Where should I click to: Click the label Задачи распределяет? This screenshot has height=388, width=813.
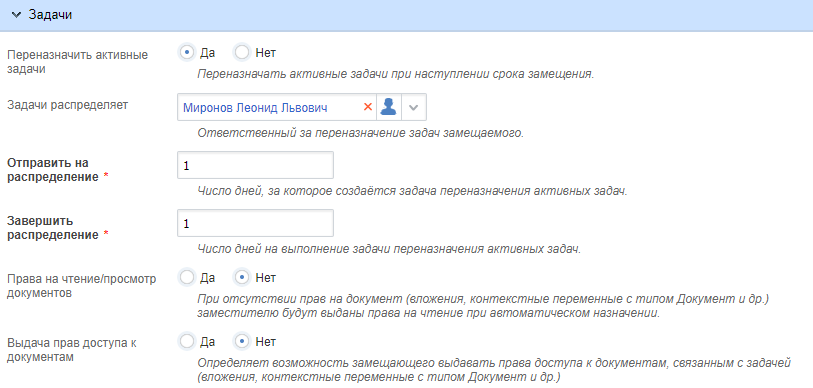pos(67,105)
